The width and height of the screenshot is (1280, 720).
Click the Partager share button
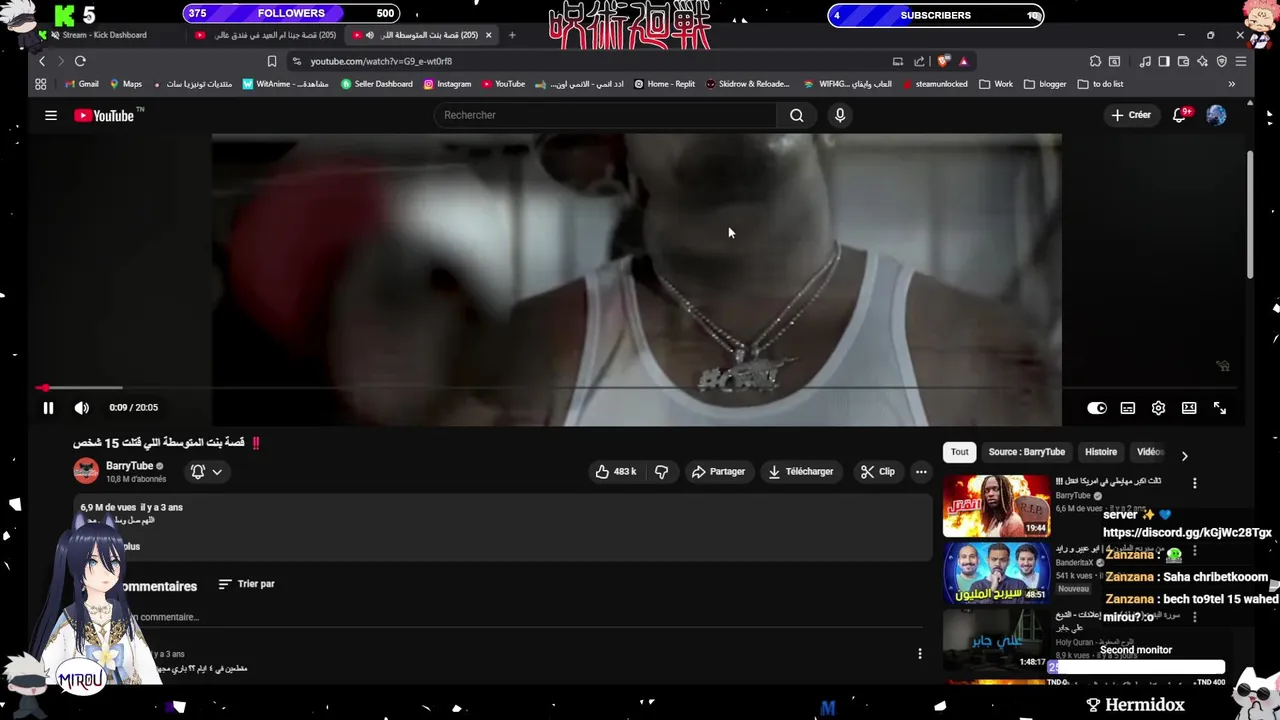718,472
